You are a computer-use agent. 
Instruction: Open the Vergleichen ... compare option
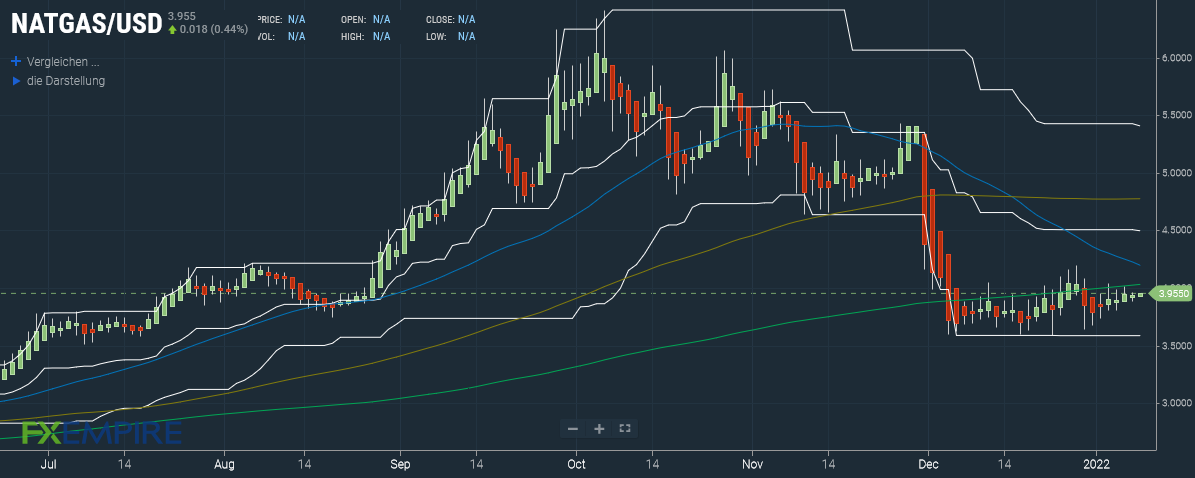[x=62, y=62]
